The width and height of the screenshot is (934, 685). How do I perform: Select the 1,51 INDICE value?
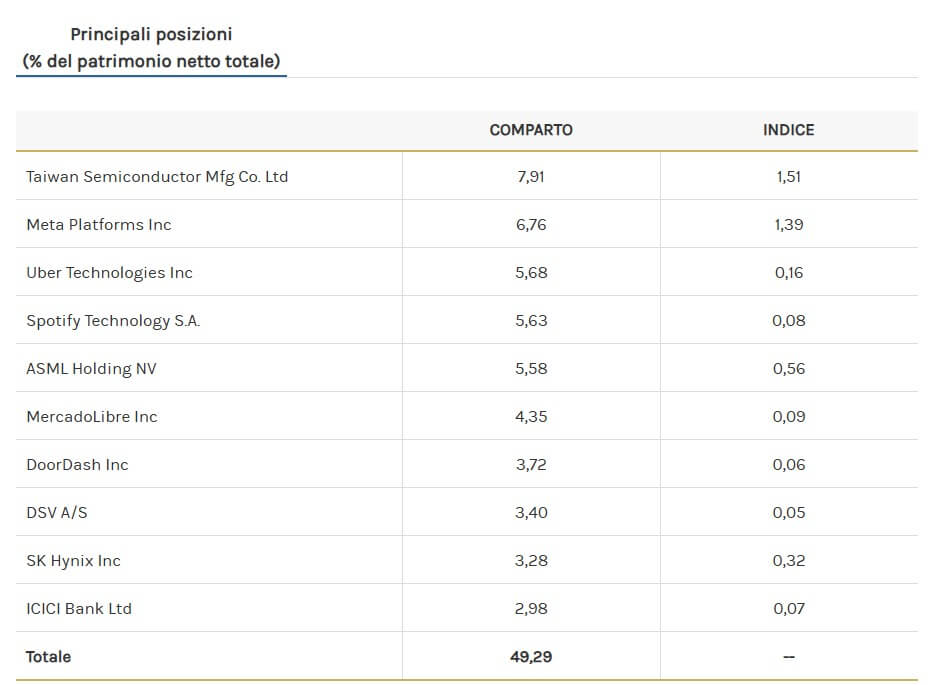coord(789,176)
